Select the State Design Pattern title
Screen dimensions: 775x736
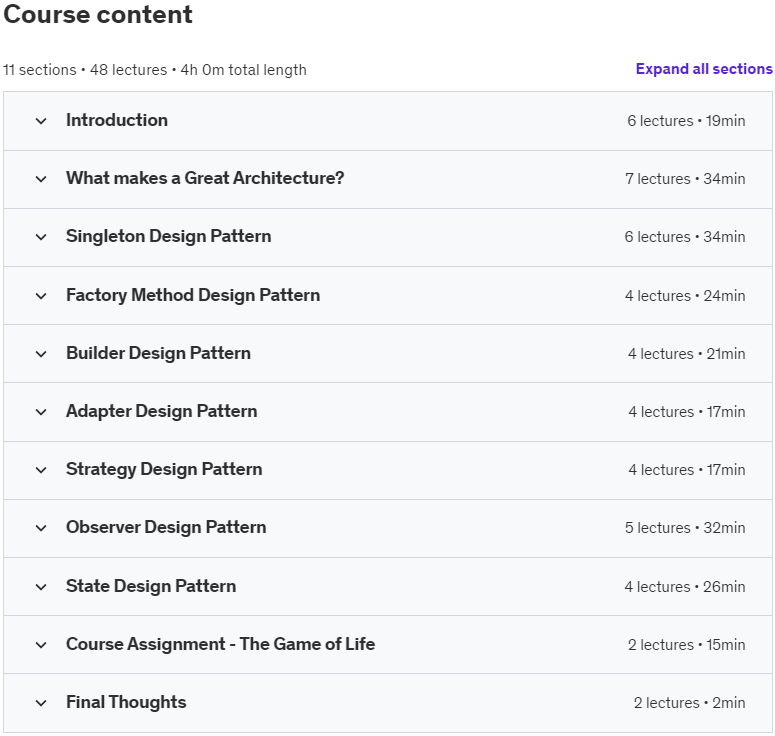(x=151, y=586)
